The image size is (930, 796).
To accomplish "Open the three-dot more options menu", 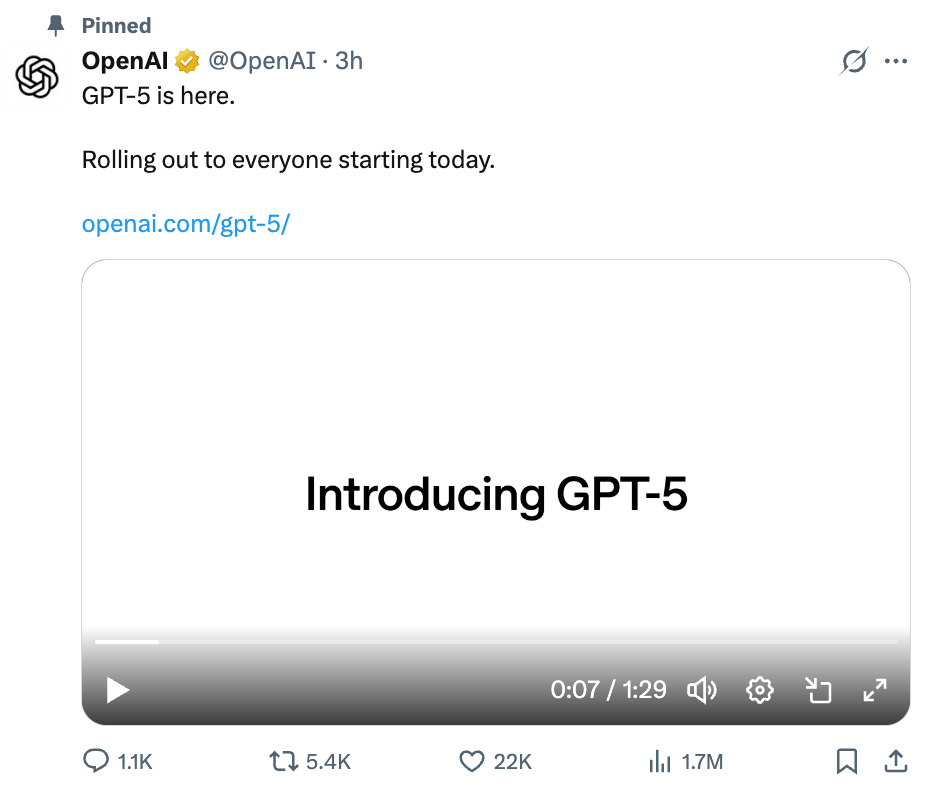I will (x=896, y=62).
